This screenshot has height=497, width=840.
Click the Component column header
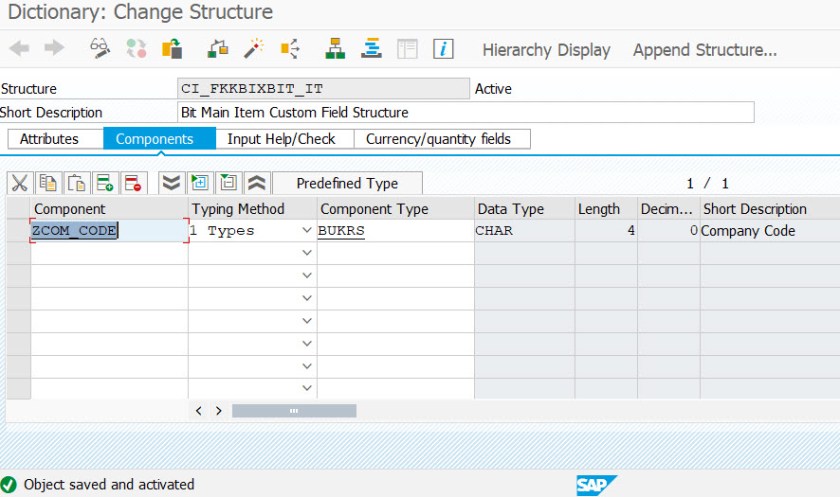(109, 208)
